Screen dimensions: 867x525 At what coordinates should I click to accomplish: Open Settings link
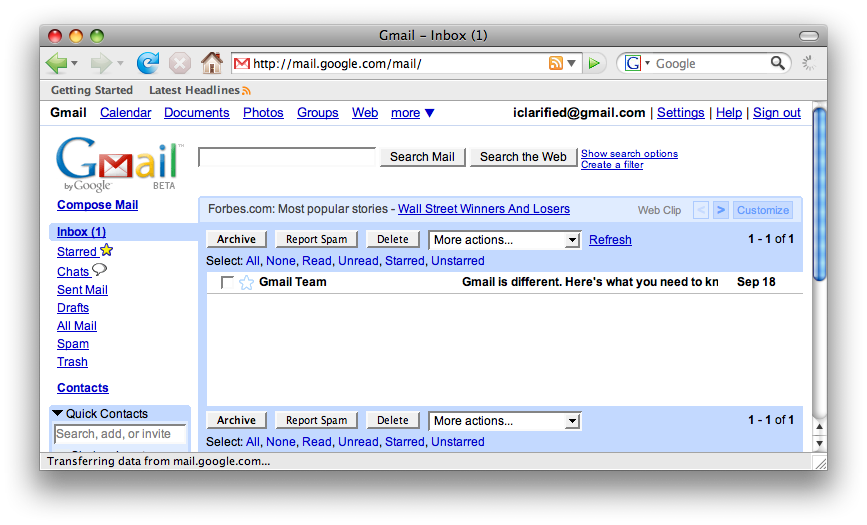click(681, 113)
